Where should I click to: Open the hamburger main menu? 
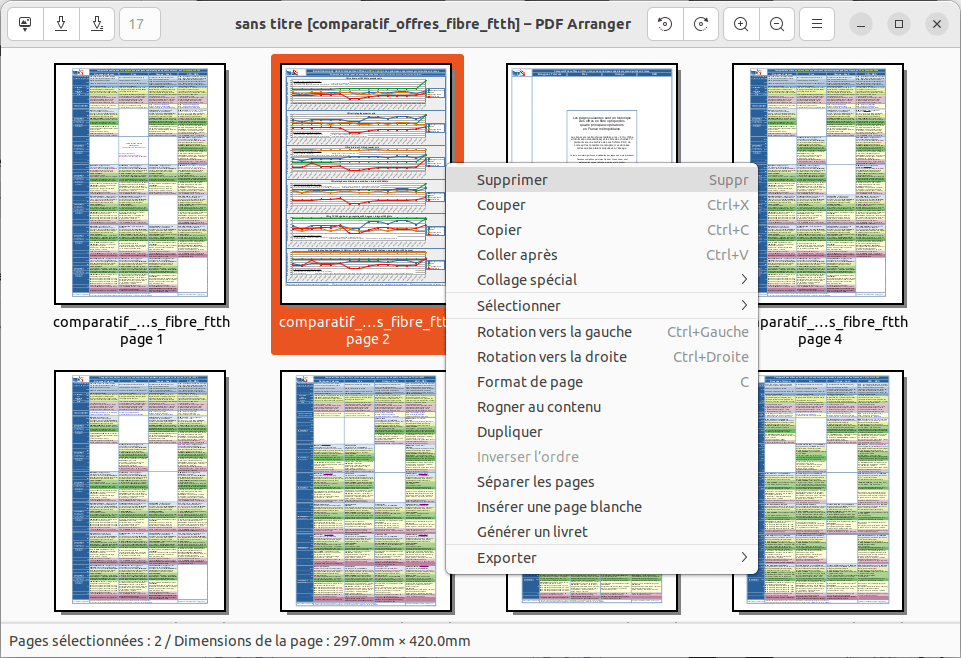(x=816, y=24)
